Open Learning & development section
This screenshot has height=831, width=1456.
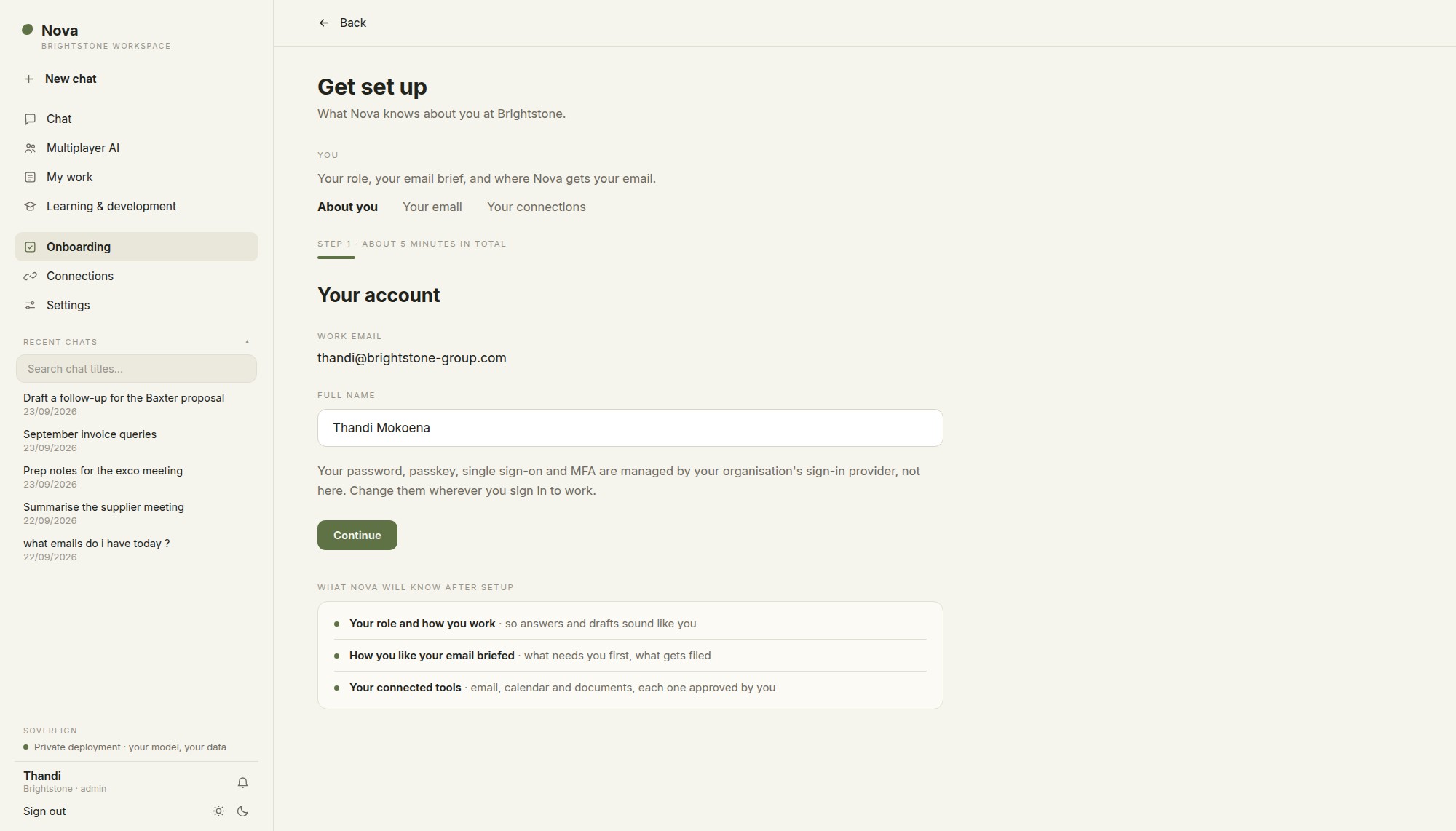coord(136,207)
